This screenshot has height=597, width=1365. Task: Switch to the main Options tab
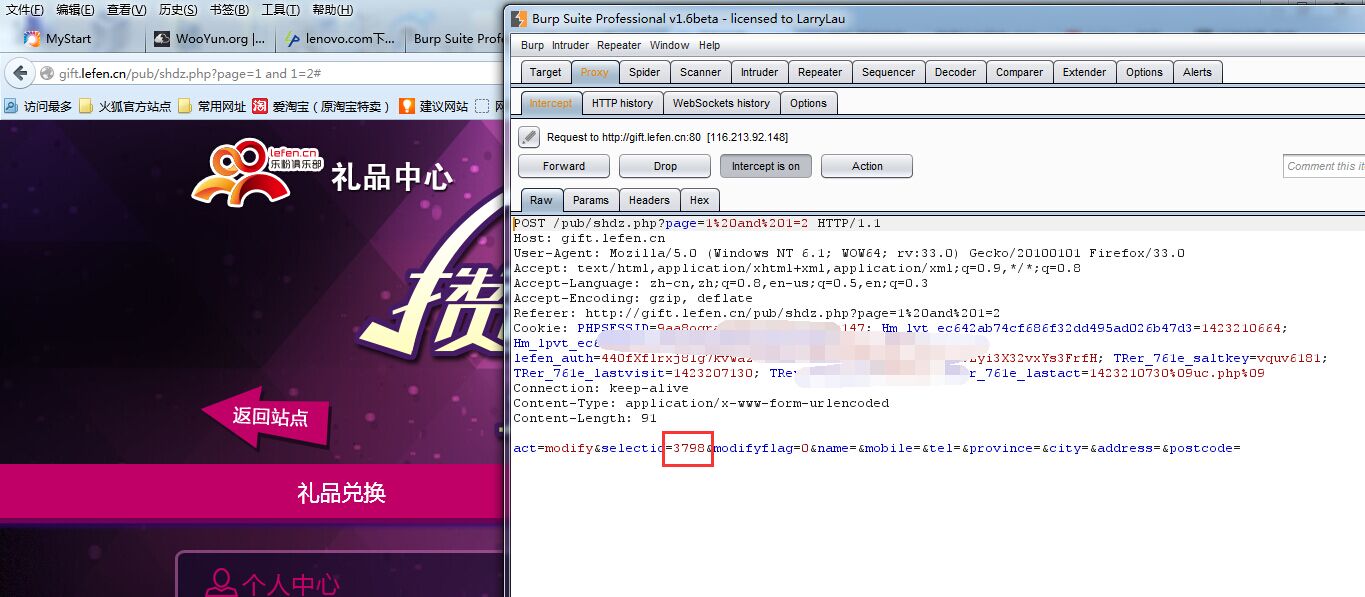tap(1144, 72)
